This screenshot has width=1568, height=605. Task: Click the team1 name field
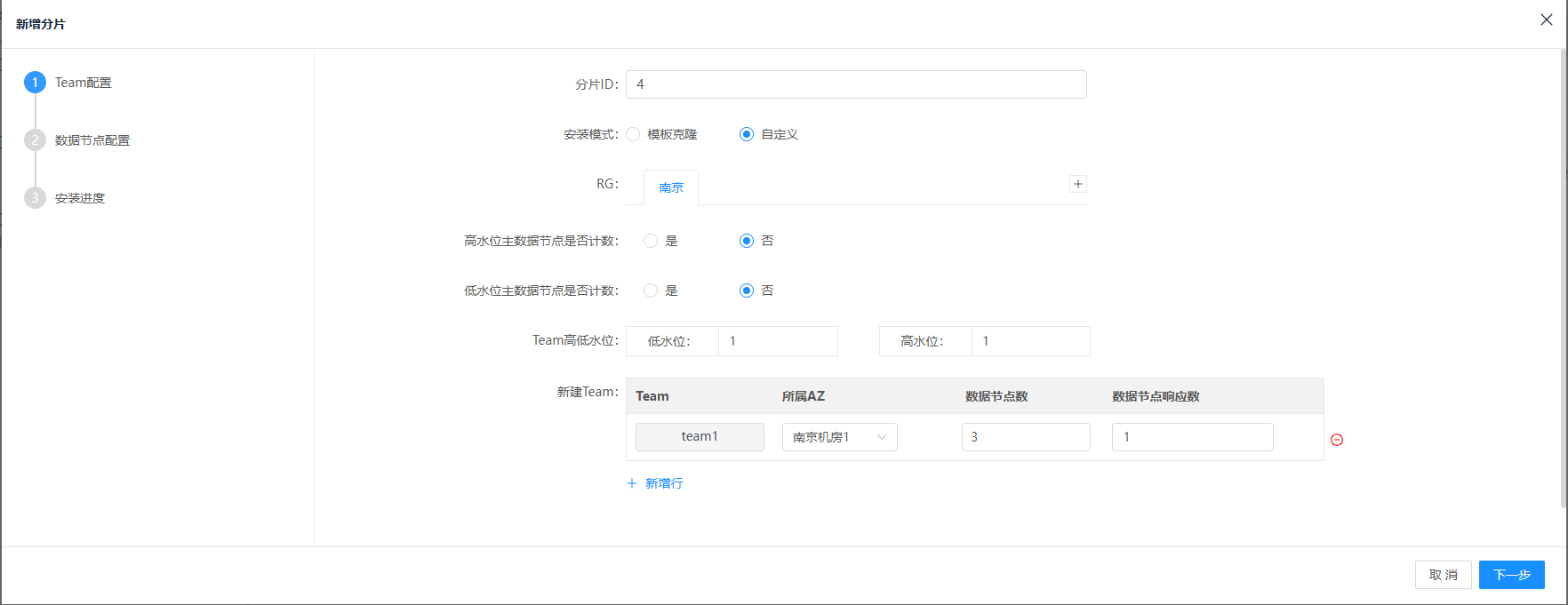(x=700, y=437)
